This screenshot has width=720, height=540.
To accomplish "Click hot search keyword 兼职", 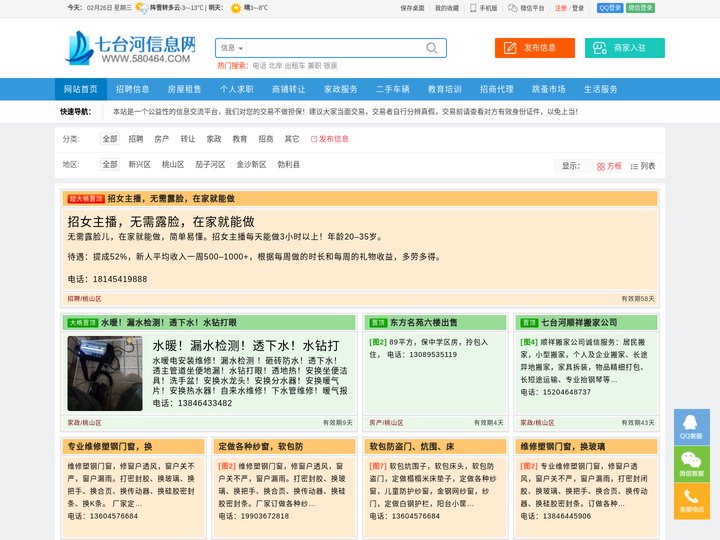I will click(x=315, y=66).
